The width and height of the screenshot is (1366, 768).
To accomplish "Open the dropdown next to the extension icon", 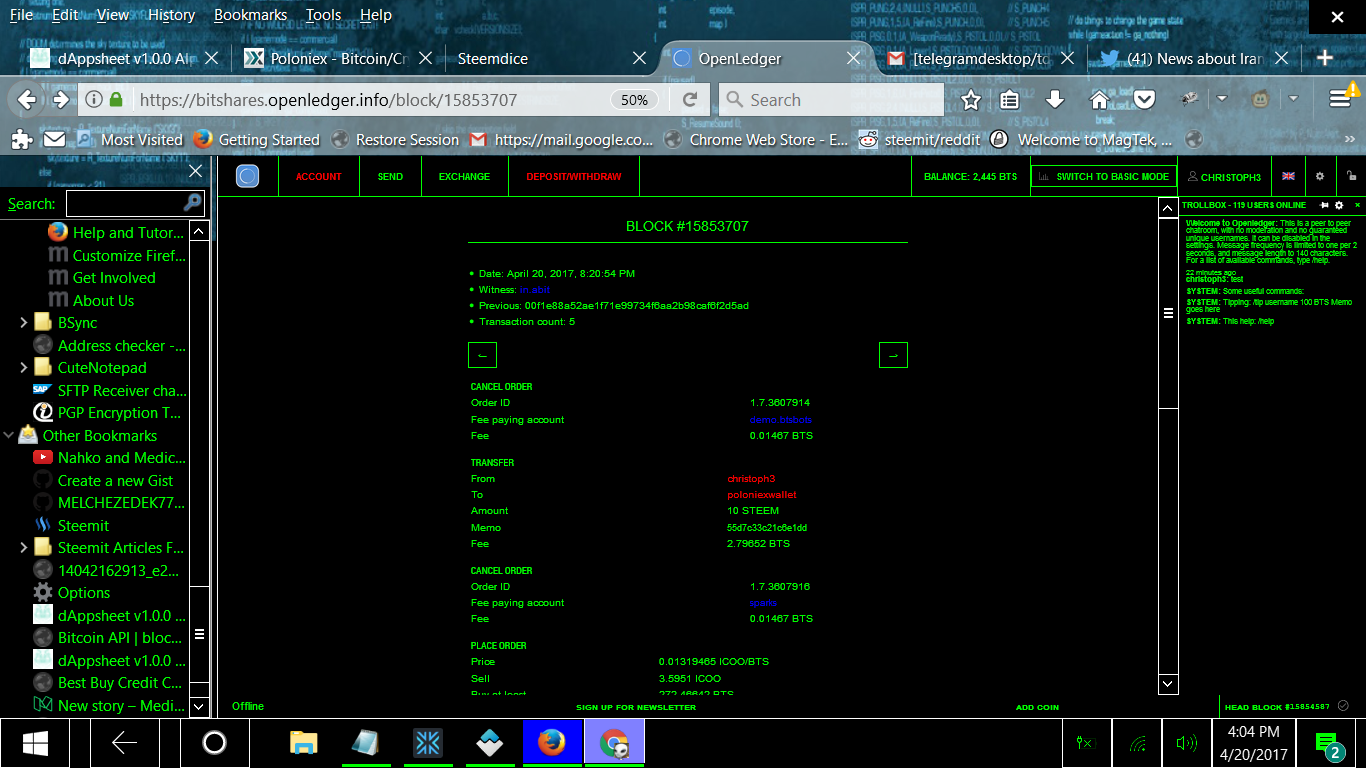I will point(1222,99).
